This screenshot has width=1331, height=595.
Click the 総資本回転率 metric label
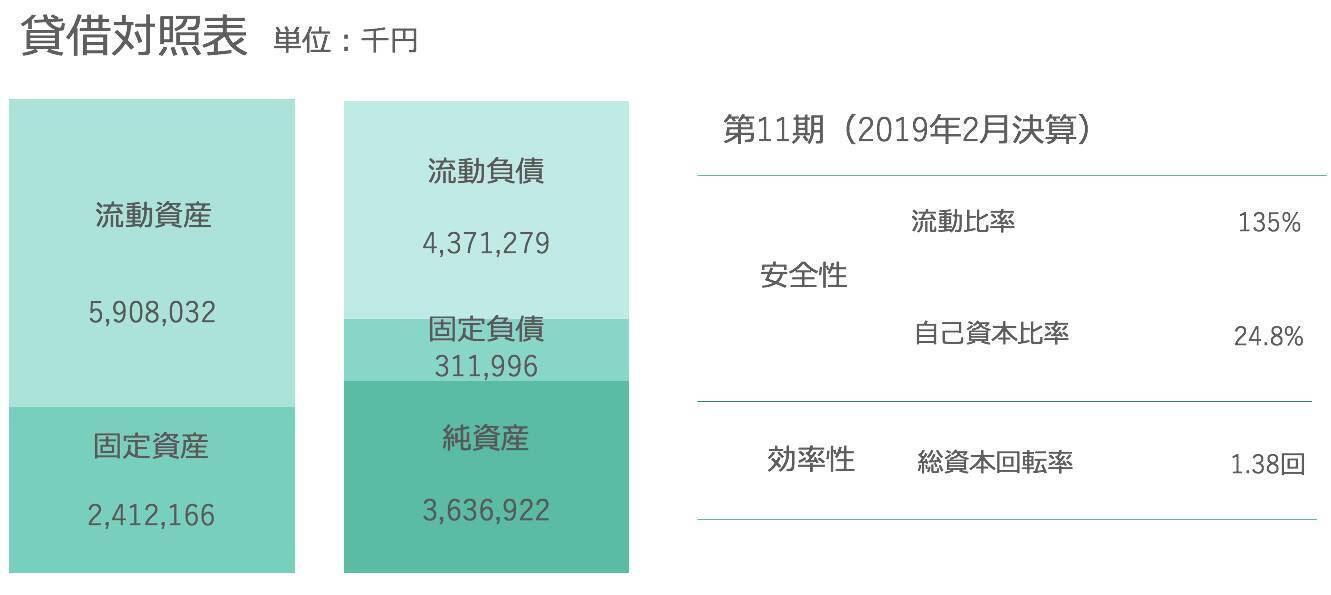coord(995,463)
